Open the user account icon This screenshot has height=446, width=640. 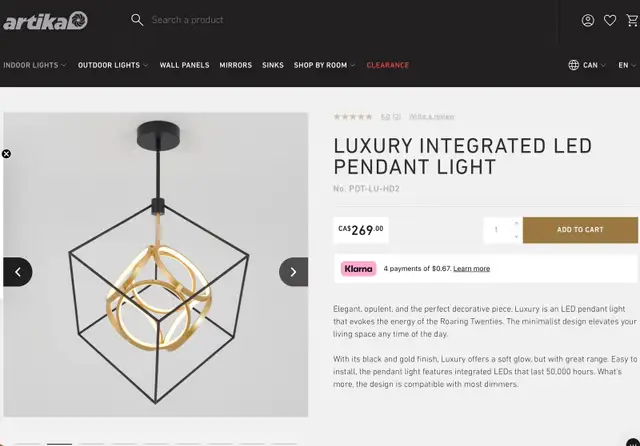pos(588,20)
